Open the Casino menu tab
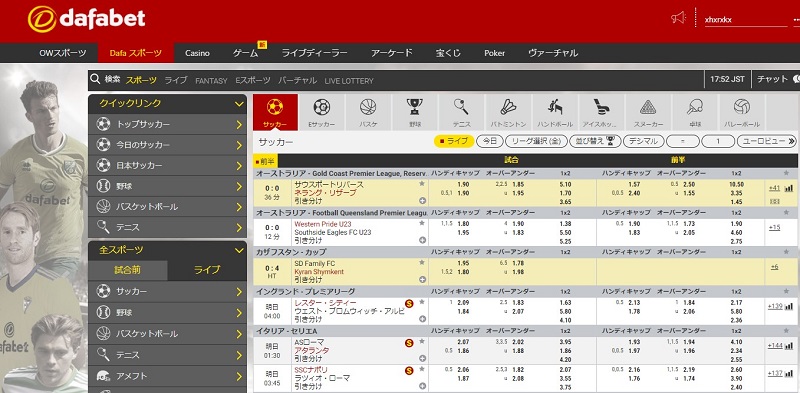The image size is (800, 393). pyautogui.click(x=197, y=53)
